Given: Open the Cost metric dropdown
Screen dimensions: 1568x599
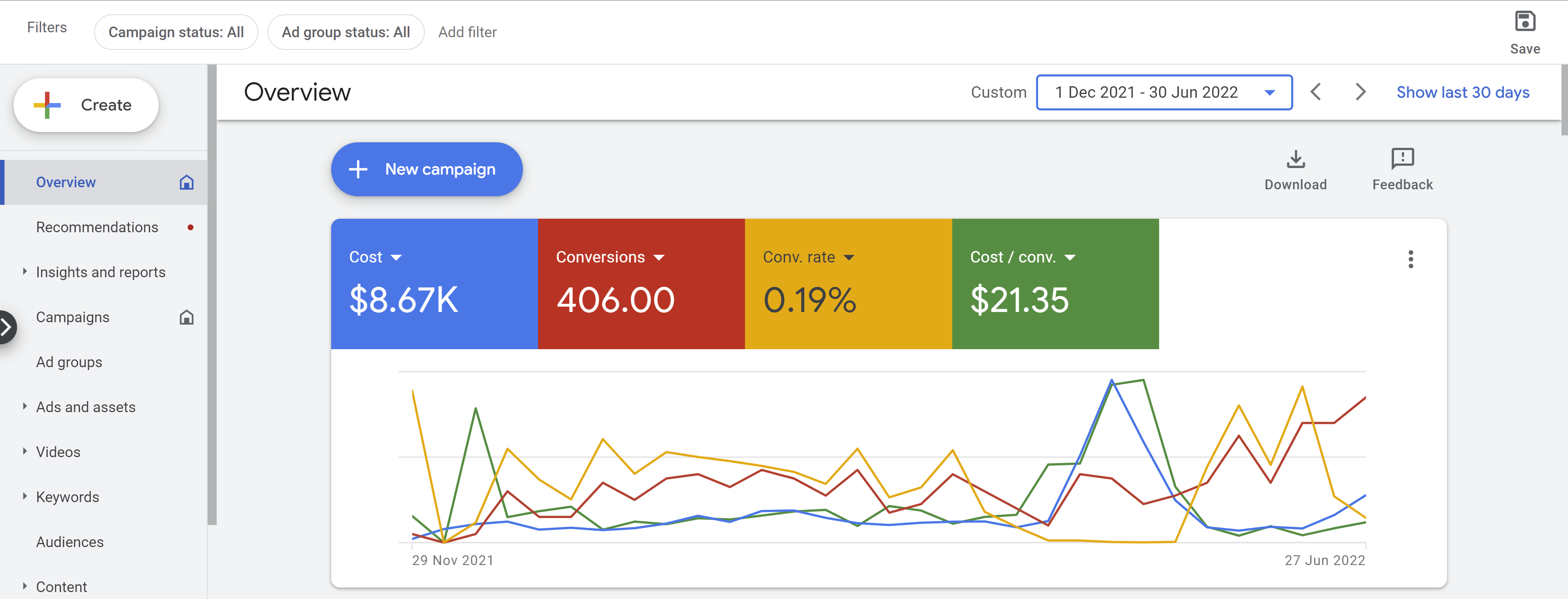Looking at the screenshot, I should click(396, 258).
